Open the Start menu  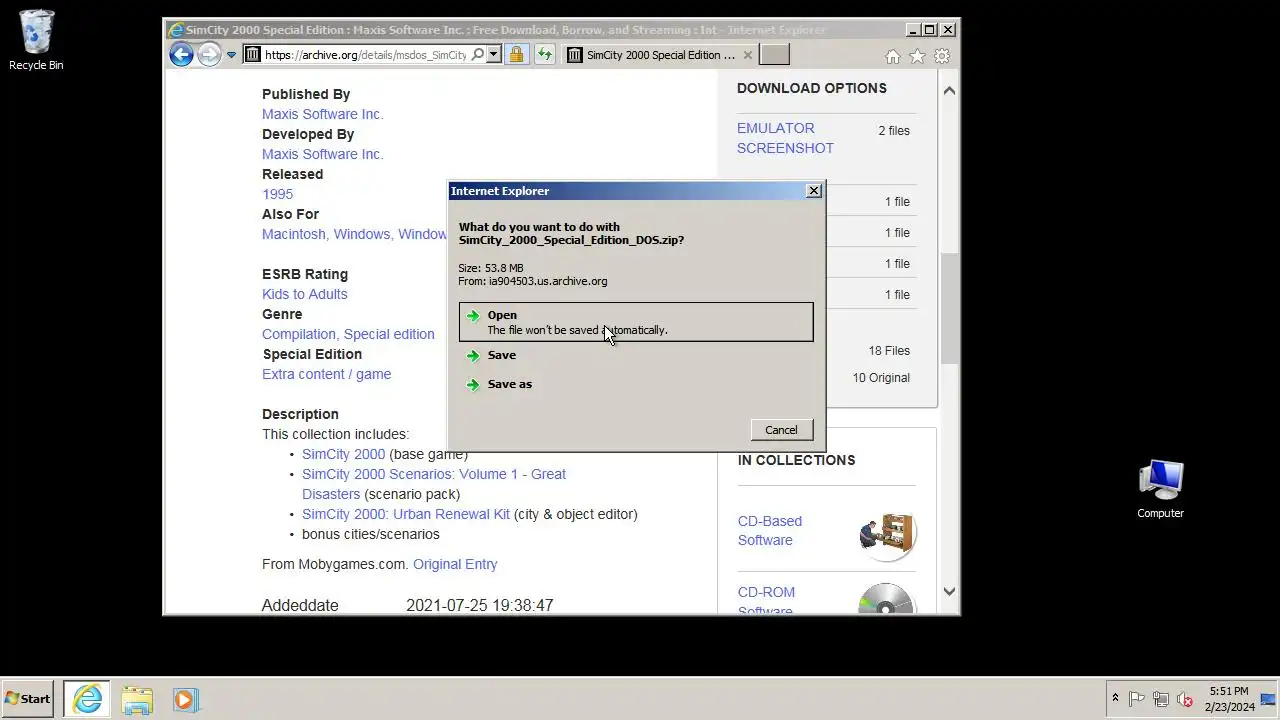click(28, 699)
